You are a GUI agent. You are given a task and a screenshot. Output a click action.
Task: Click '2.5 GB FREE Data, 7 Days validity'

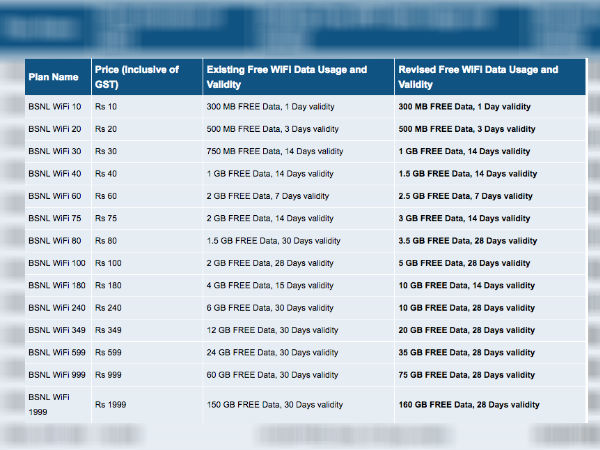(x=465, y=196)
